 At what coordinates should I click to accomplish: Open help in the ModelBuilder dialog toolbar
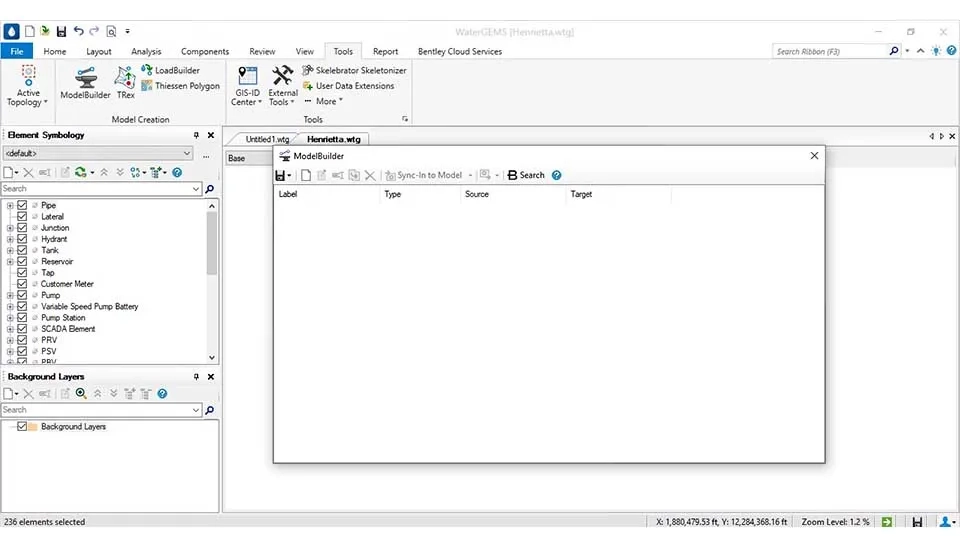pyautogui.click(x=557, y=175)
